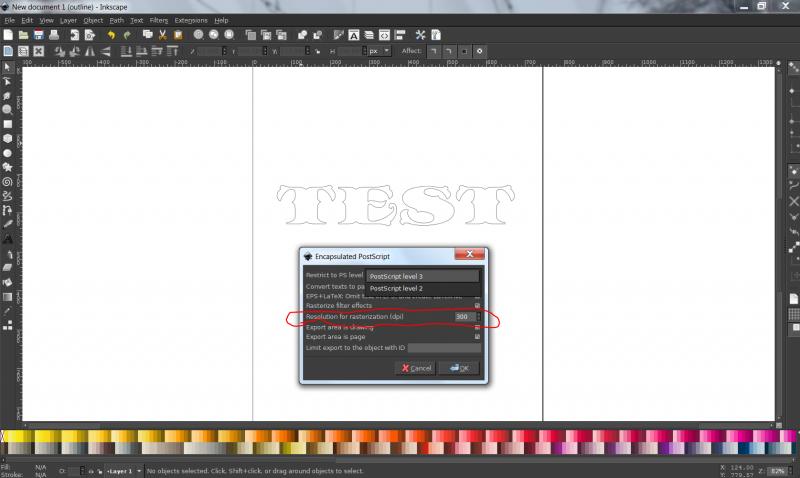The image size is (800, 478).
Task: Click the Undo arrow icon
Action: point(111,35)
